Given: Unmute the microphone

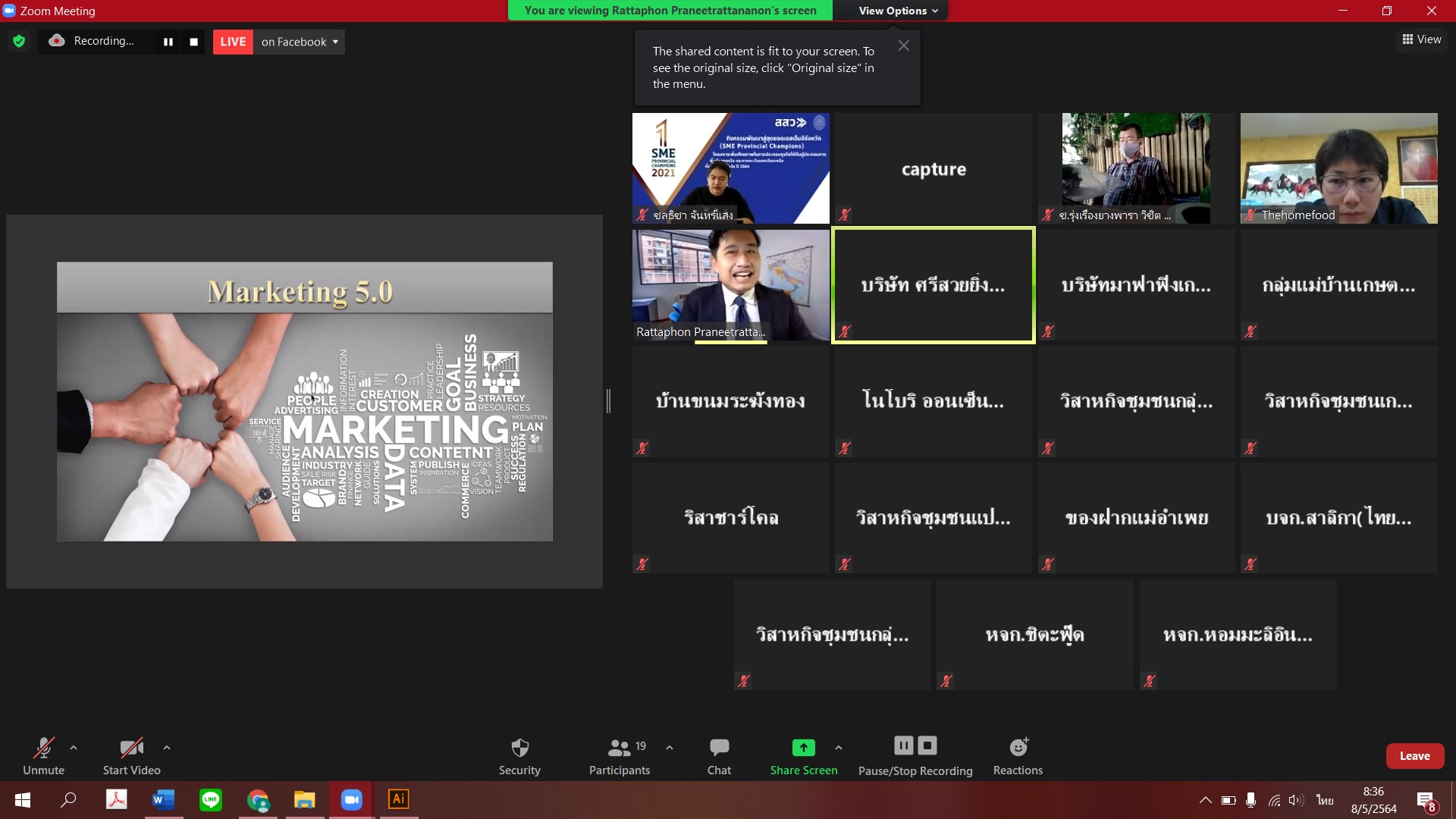Looking at the screenshot, I should (43, 755).
